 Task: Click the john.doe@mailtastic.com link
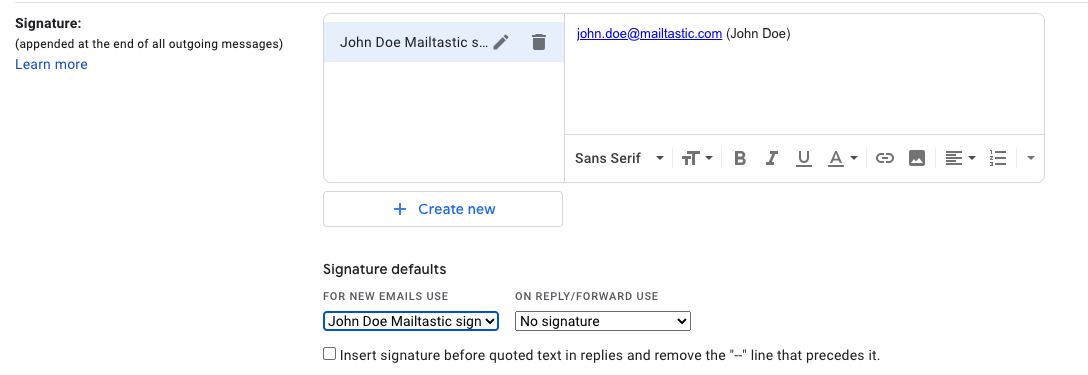[649, 33]
